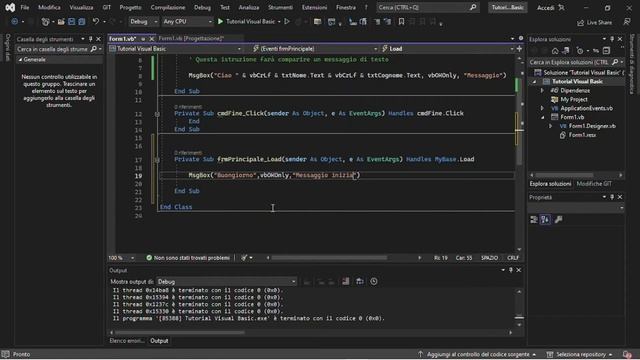Click the navigate Back circle icon
Viewport: 640px width, 360px height.
tap(15, 22)
